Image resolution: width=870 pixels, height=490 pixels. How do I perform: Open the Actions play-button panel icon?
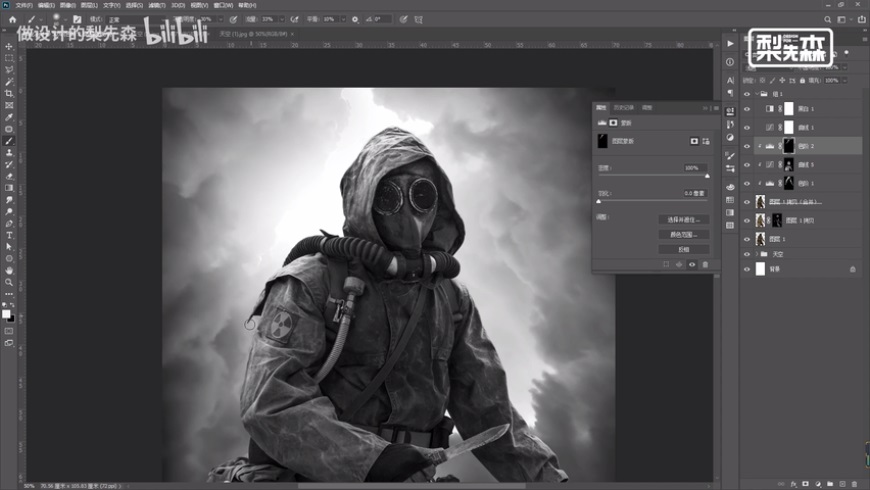click(730, 44)
